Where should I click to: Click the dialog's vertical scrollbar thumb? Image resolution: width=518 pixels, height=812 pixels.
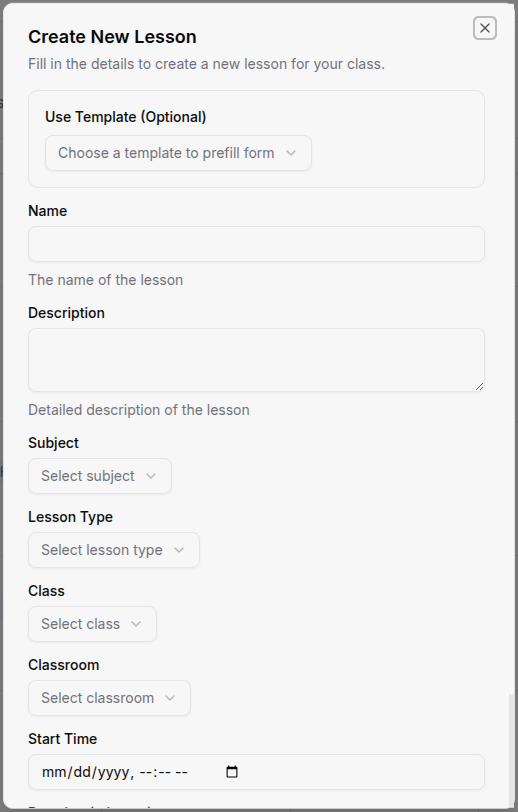tap(512, 750)
